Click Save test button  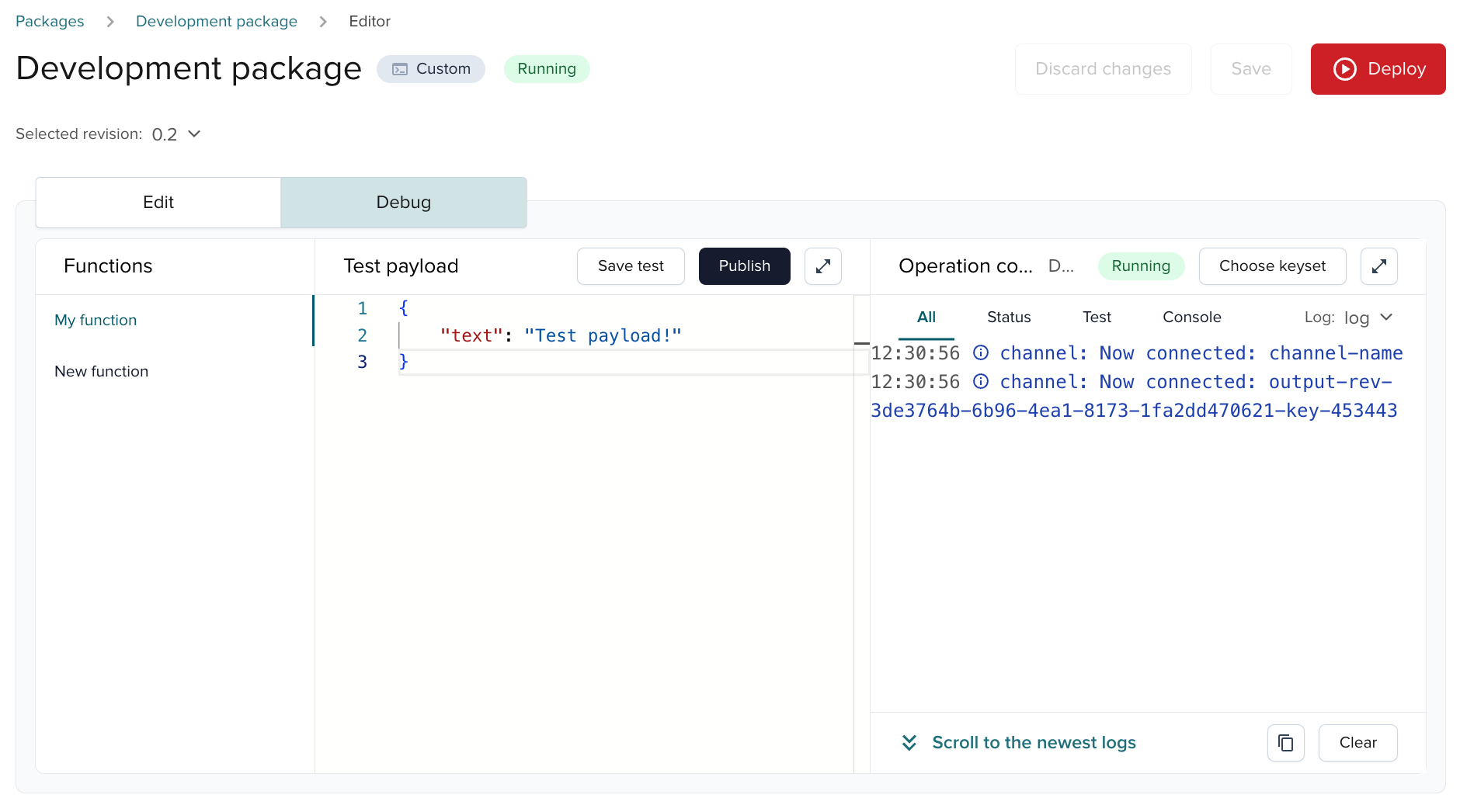click(631, 266)
